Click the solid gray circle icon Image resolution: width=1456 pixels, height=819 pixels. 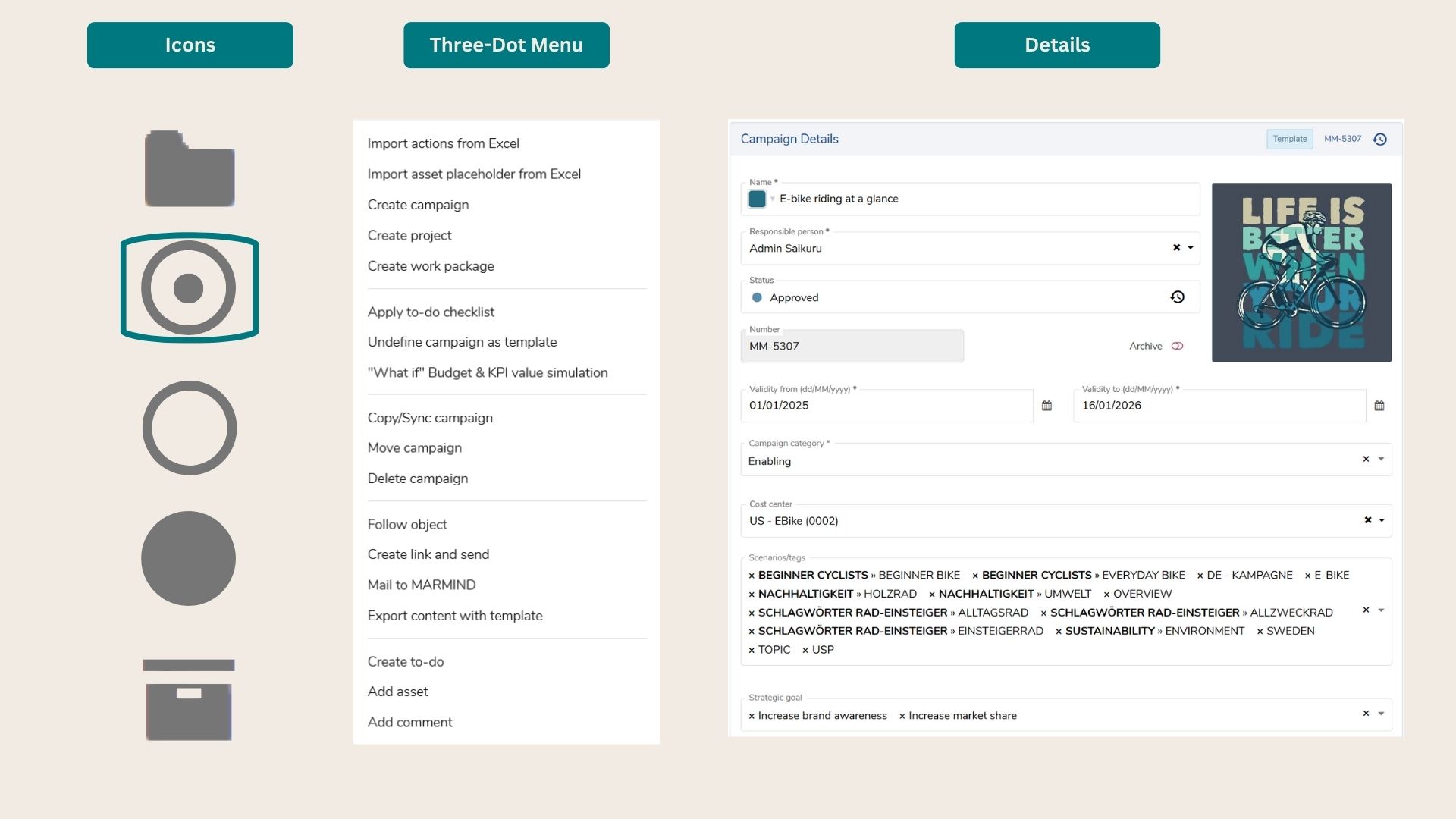point(189,558)
